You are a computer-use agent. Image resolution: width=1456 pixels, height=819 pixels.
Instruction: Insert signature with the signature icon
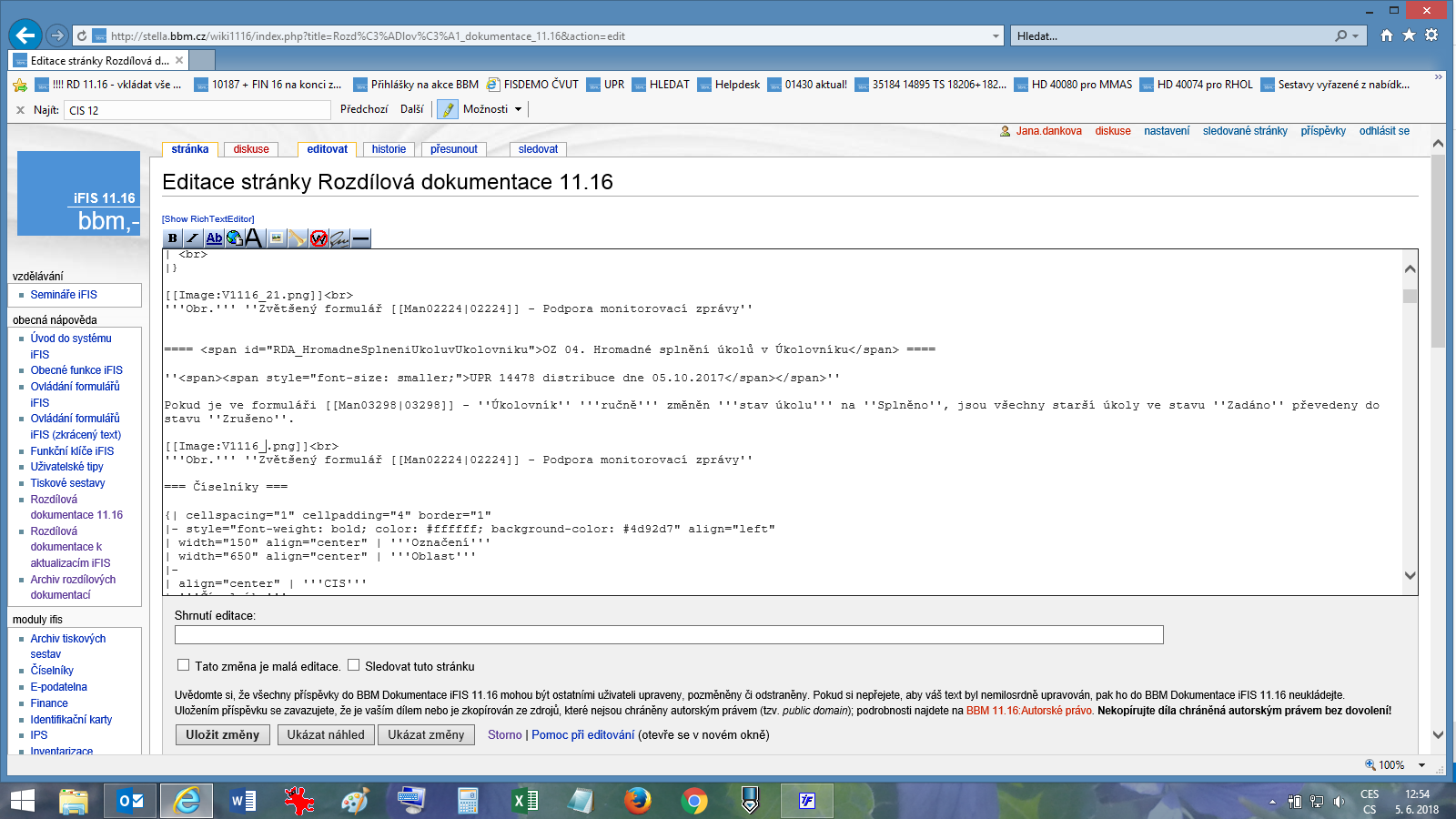tap(339, 238)
